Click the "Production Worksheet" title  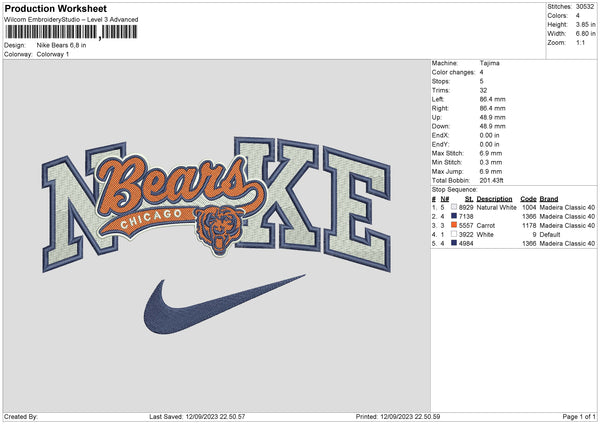(x=56, y=8)
